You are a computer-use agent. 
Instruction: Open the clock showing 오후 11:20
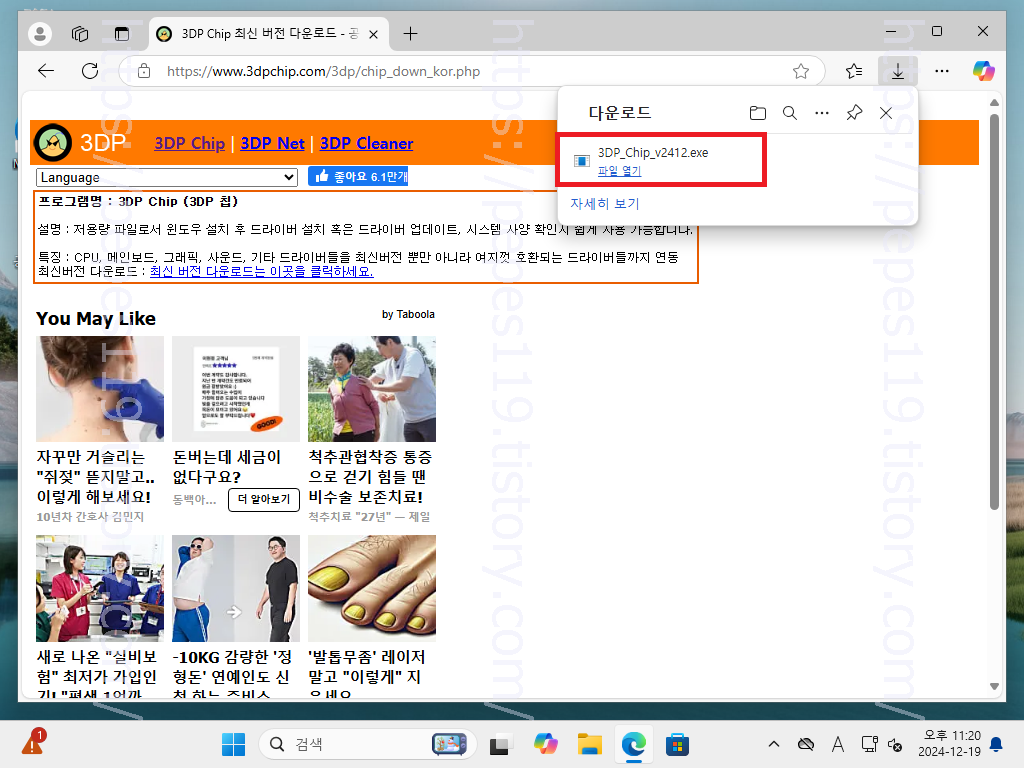click(x=949, y=744)
